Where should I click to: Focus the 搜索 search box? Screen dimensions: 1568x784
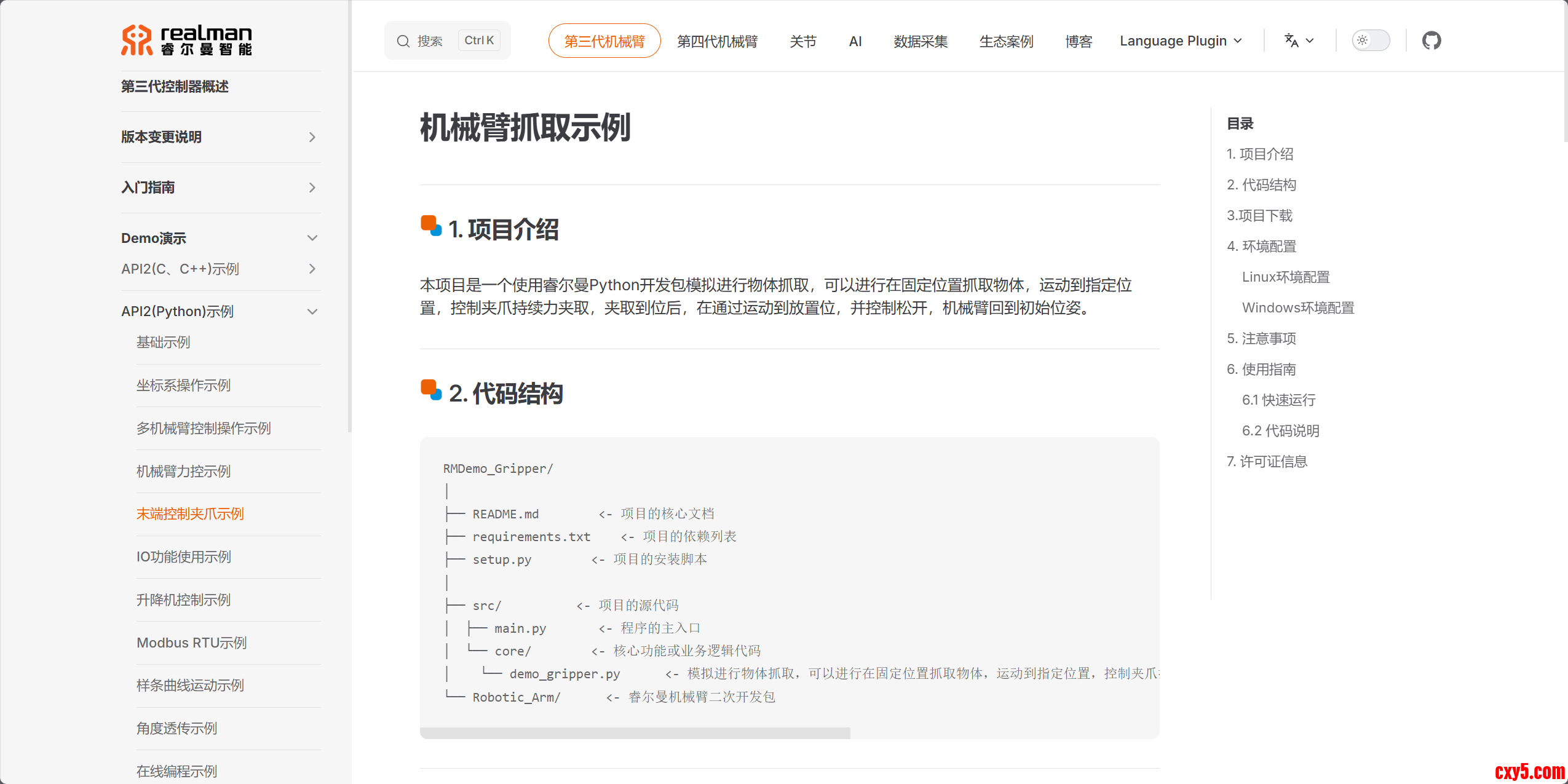430,41
